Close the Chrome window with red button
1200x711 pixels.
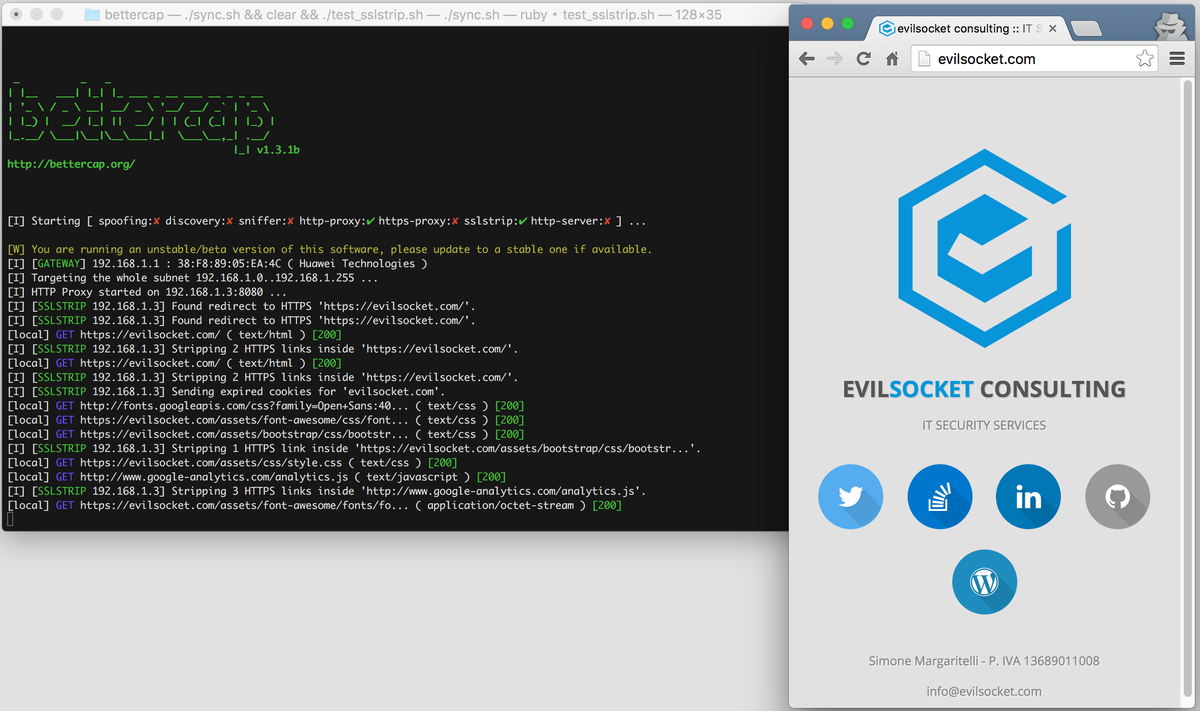pos(806,23)
